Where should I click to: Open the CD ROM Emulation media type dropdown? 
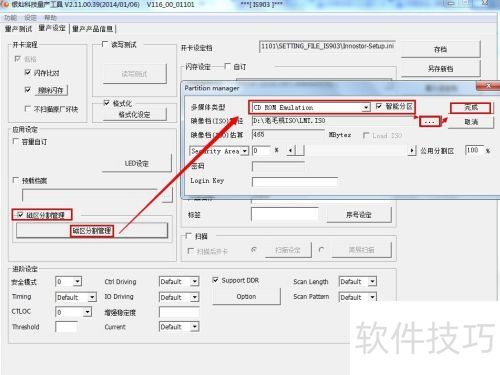[x=366, y=107]
